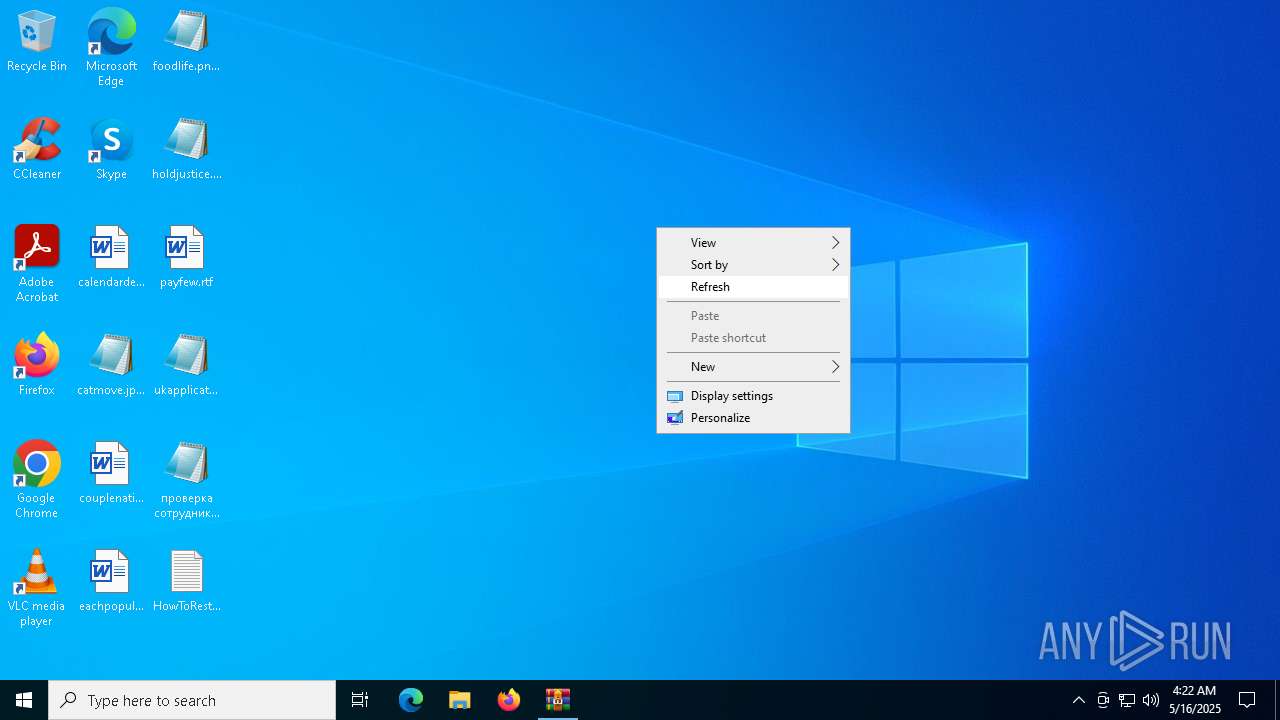Select the Firefox desktop shortcut
This screenshot has width=1280, height=720.
[x=37, y=365]
